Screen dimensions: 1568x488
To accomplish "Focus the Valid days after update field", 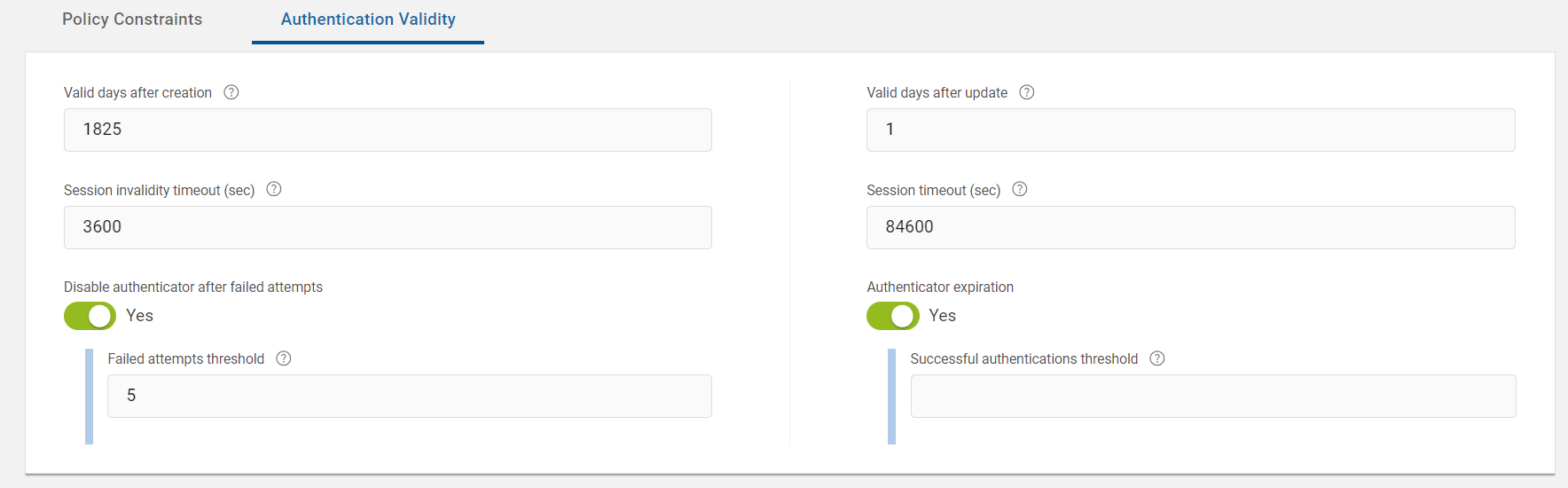I will (x=1190, y=130).
